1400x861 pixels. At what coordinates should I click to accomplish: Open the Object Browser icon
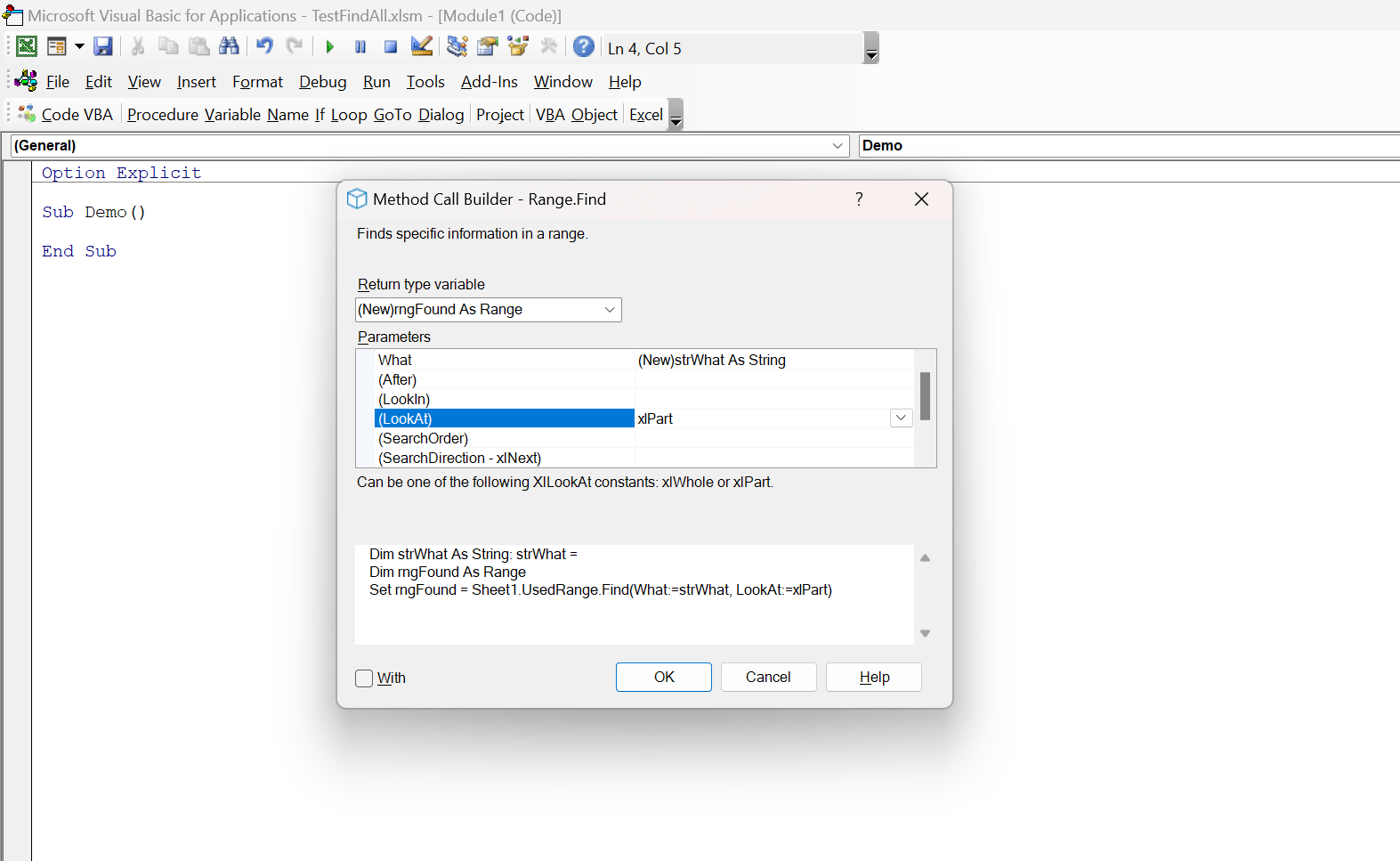tap(518, 46)
